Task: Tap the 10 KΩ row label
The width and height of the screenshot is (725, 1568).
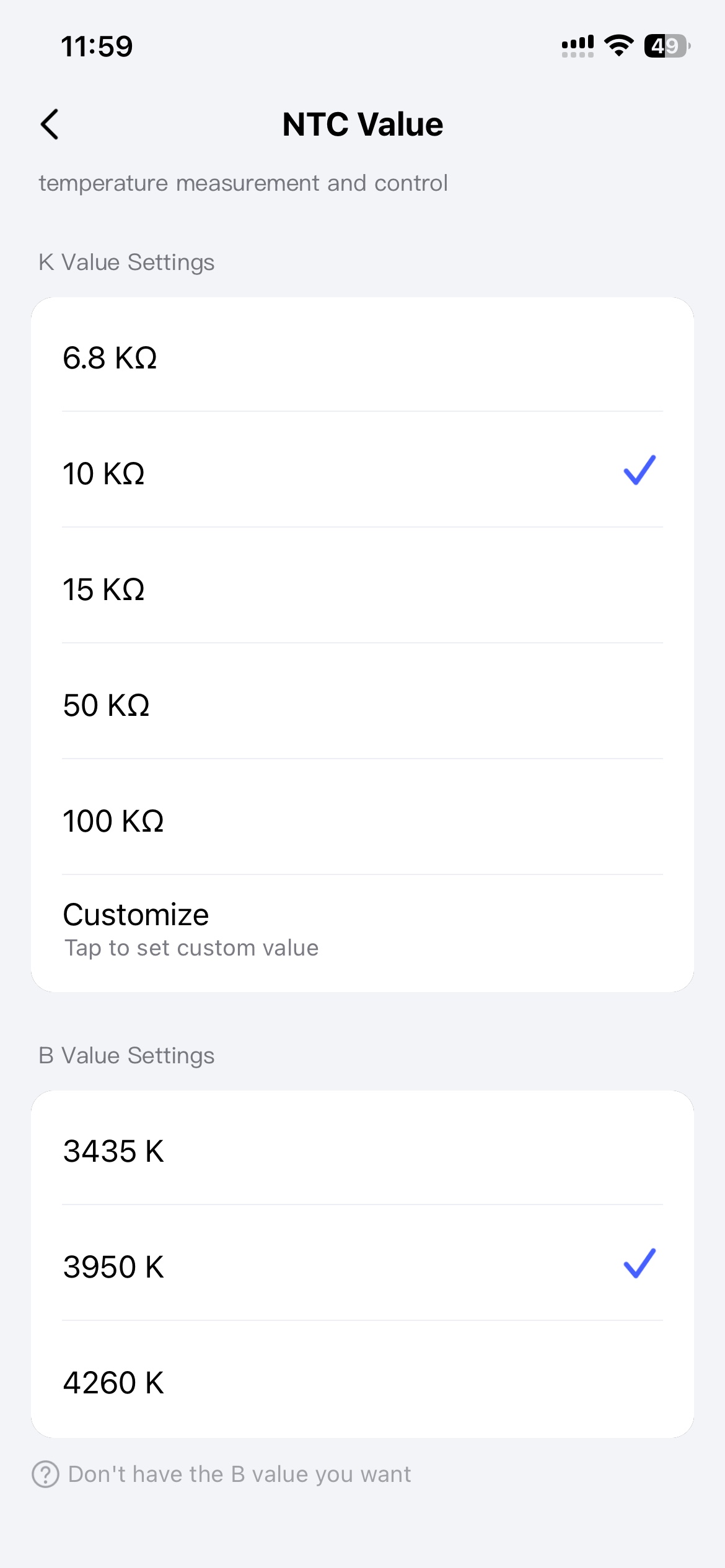Action: click(104, 474)
